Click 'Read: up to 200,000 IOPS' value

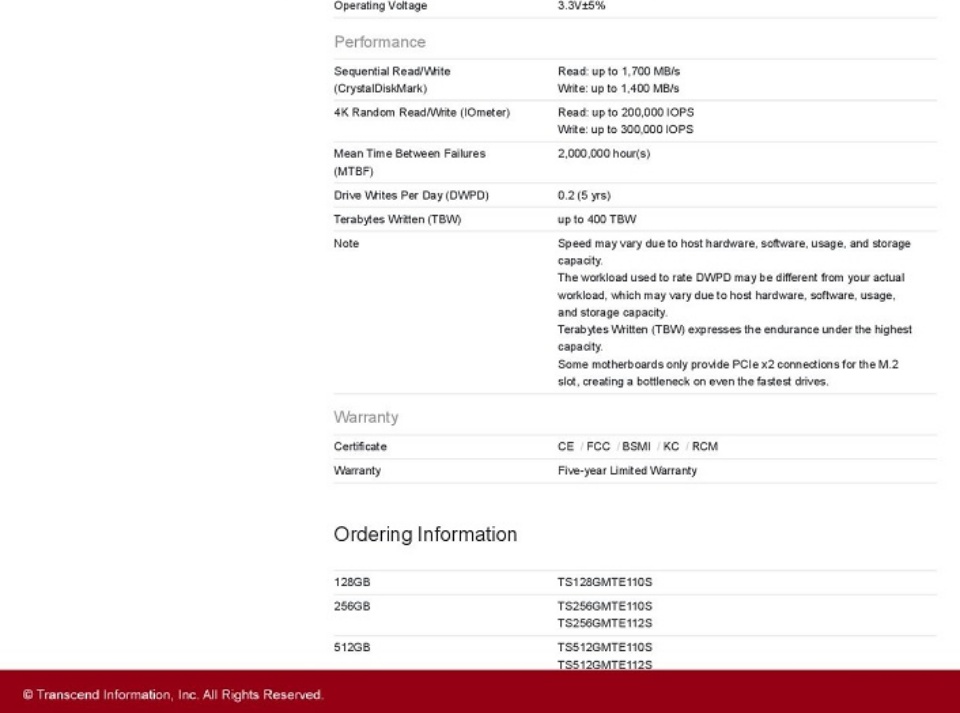[x=626, y=113]
